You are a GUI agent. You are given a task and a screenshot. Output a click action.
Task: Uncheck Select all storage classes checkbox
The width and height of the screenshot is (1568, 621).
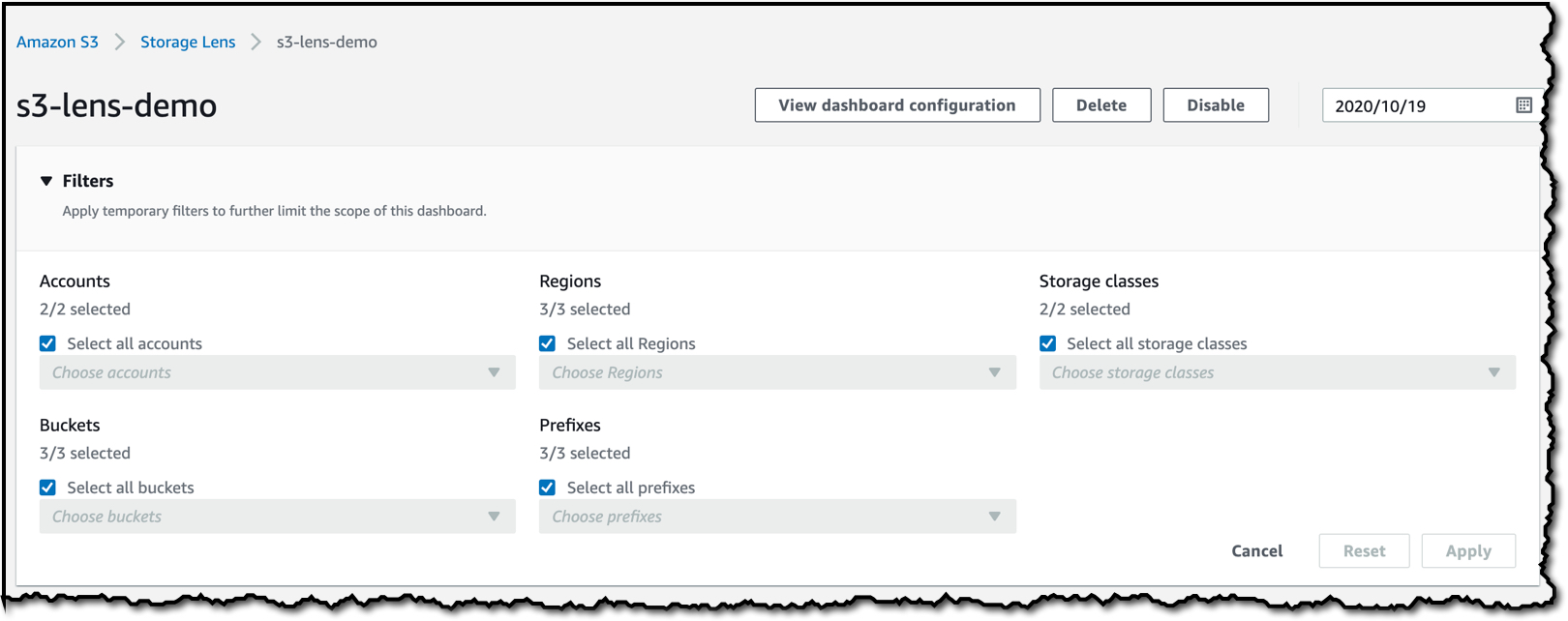(x=1047, y=343)
